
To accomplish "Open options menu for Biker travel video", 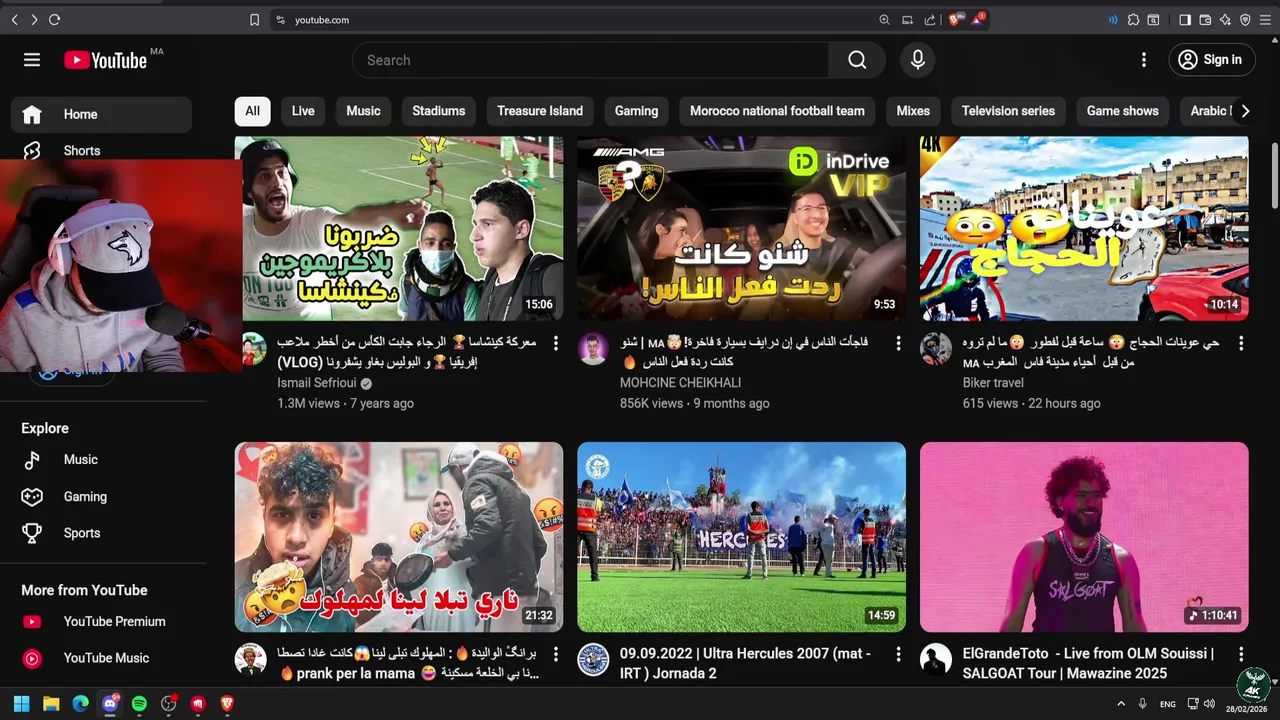I will pos(1241,343).
